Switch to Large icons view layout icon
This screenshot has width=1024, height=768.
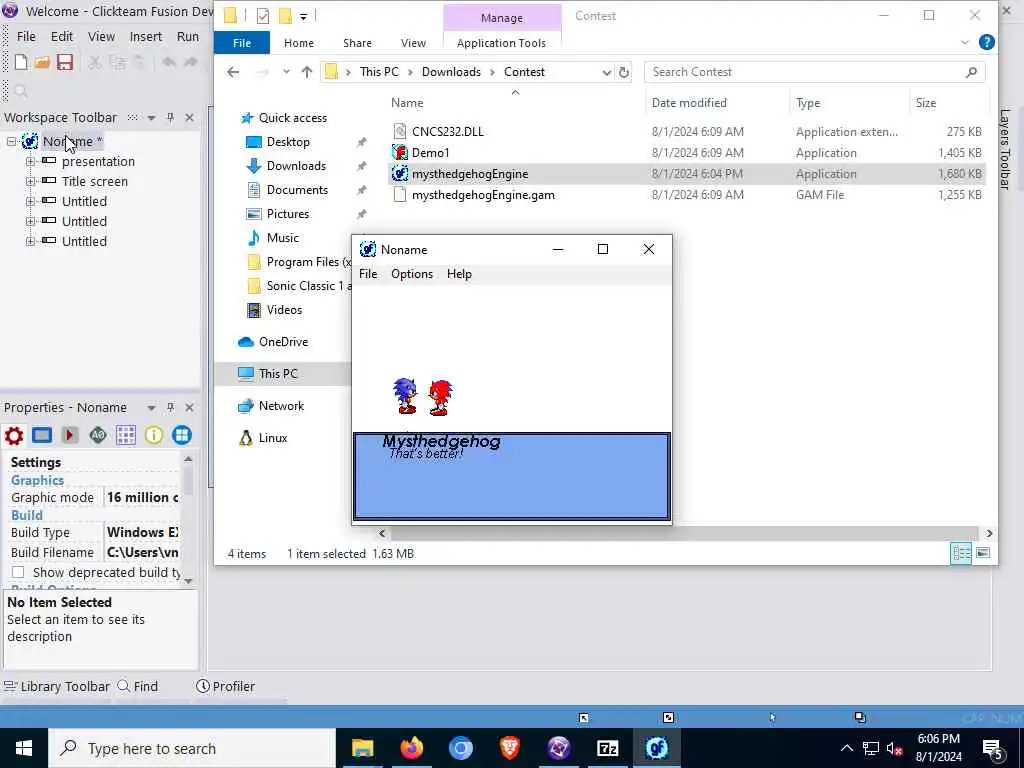click(983, 554)
